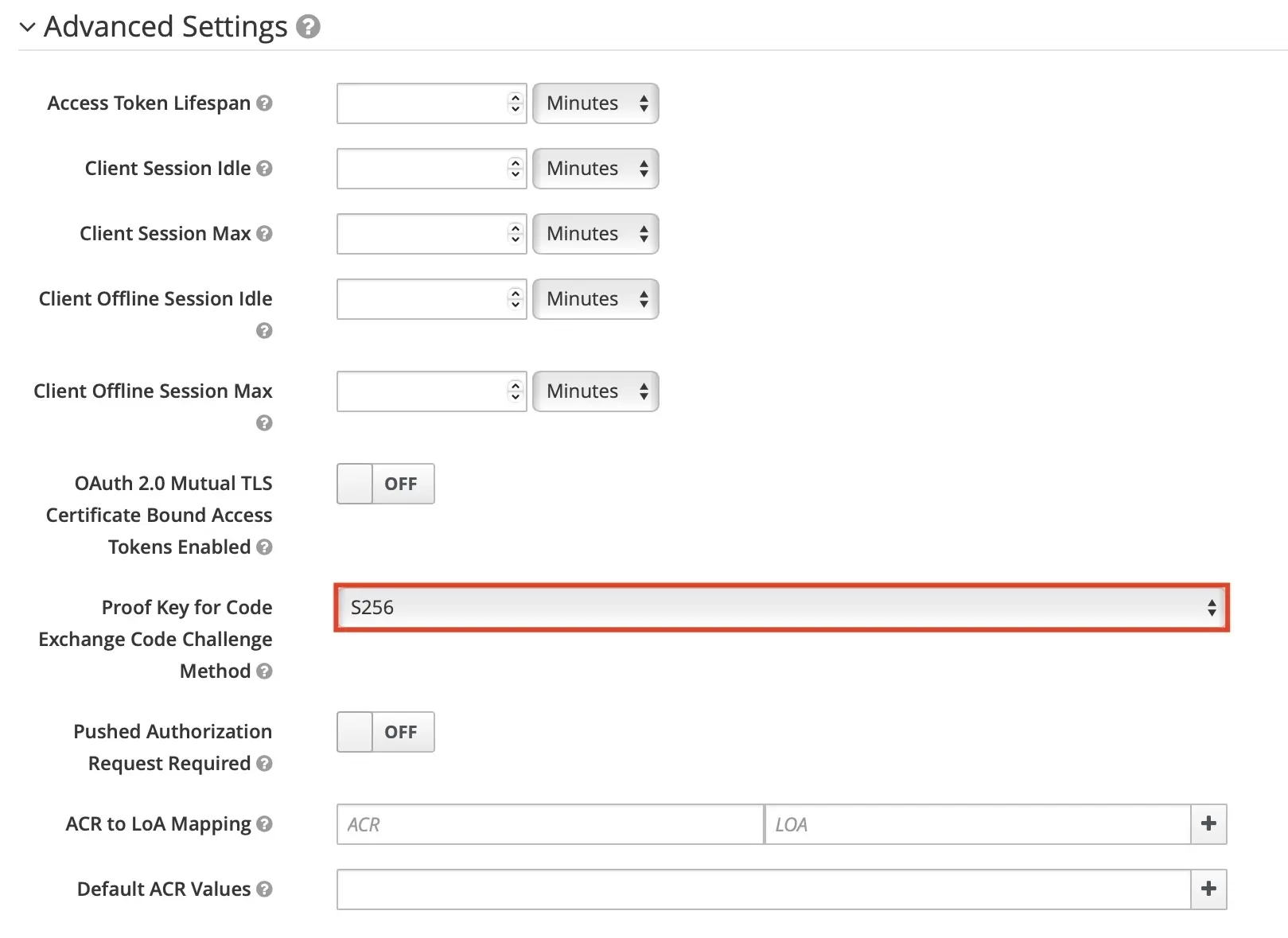1288x938 pixels.
Task: Open Client Session Max unit dropdown
Action: point(596,234)
